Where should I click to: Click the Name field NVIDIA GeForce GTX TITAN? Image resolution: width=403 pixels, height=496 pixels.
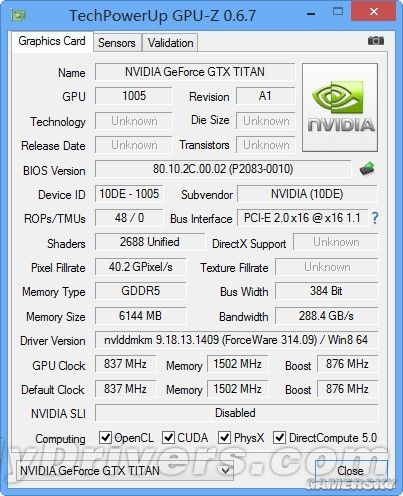click(195, 72)
